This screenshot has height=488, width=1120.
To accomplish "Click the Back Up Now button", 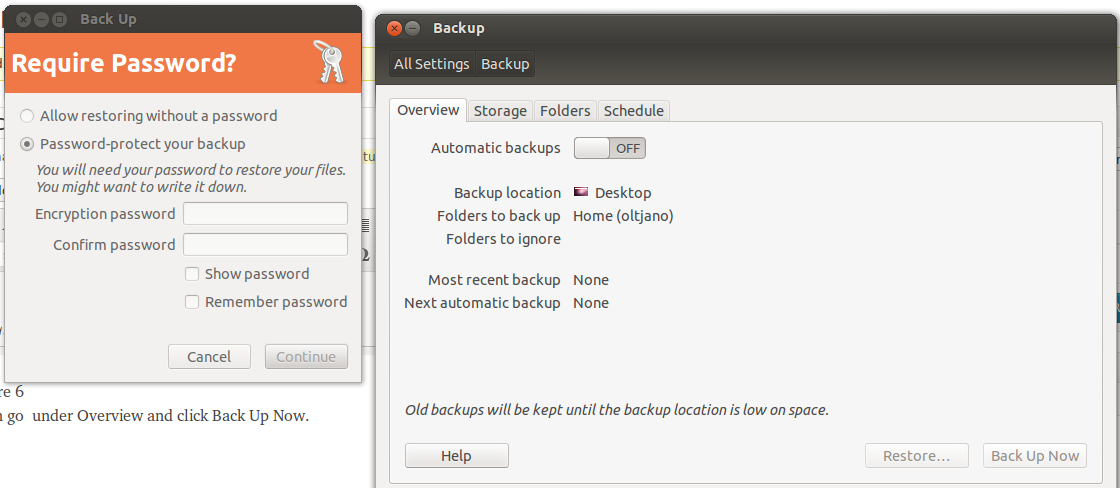I will click(1034, 456).
